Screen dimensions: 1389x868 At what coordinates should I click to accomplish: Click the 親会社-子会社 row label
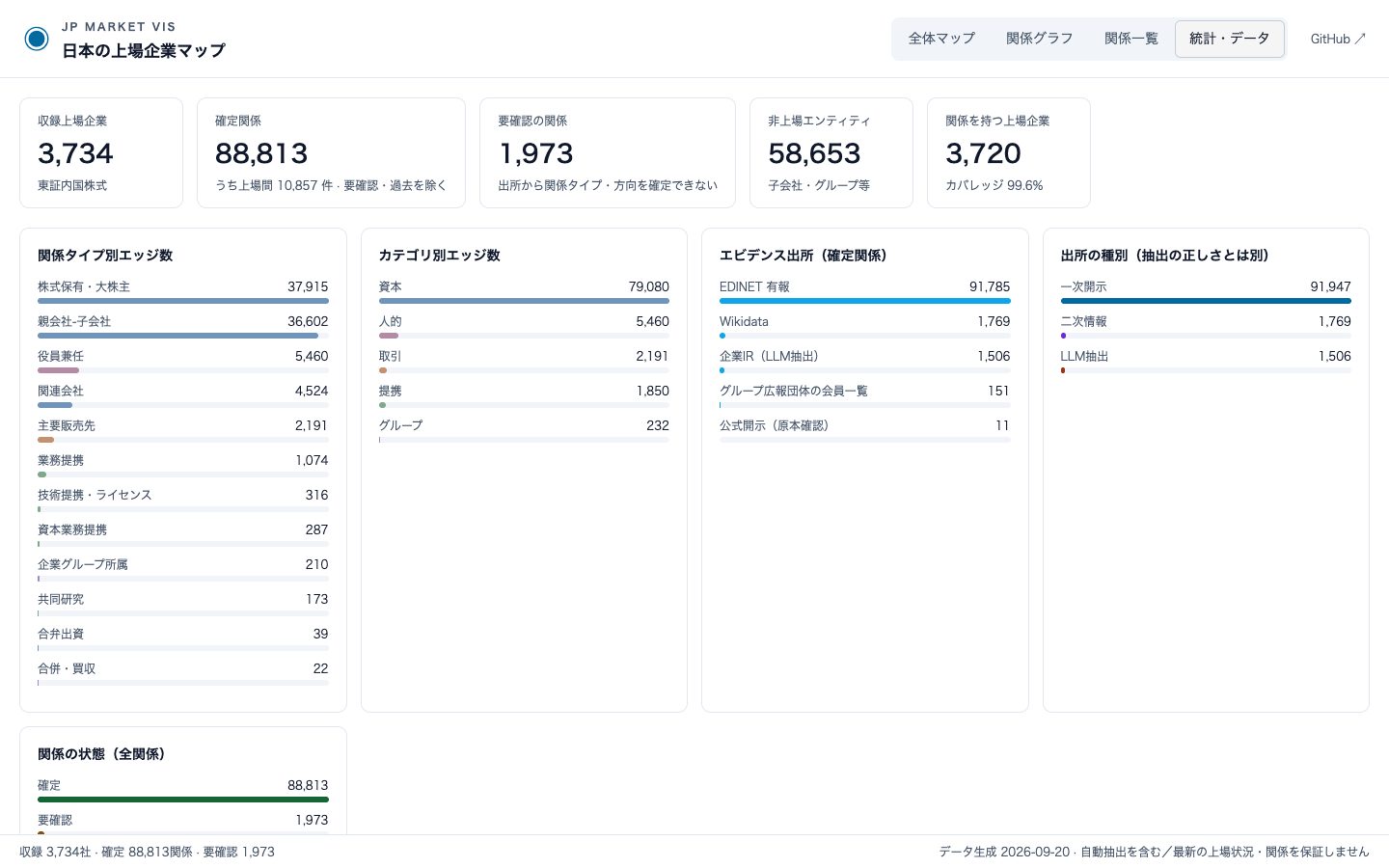[x=74, y=321]
